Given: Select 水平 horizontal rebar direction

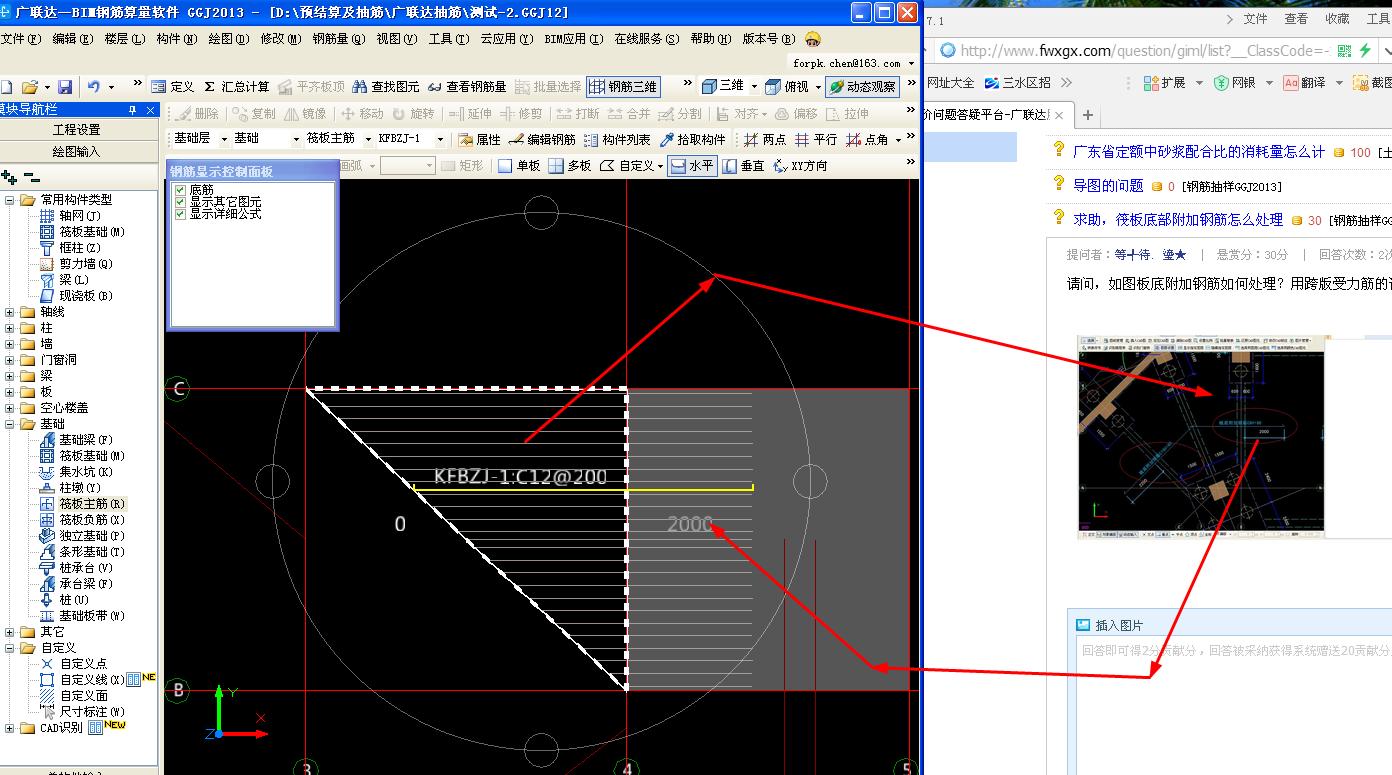Looking at the screenshot, I should pyautogui.click(x=692, y=166).
